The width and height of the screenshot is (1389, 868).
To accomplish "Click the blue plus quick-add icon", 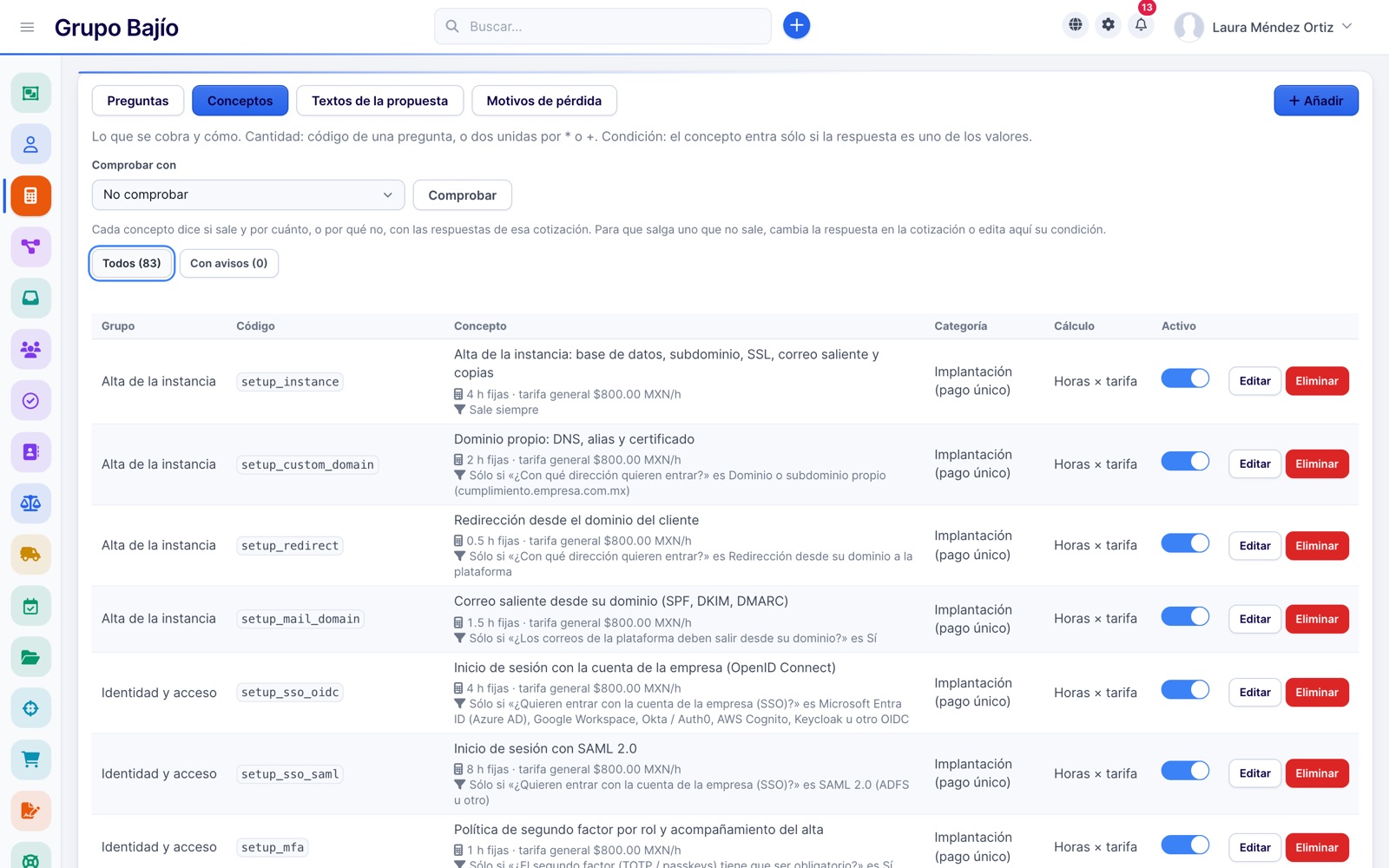I will pyautogui.click(x=796, y=26).
